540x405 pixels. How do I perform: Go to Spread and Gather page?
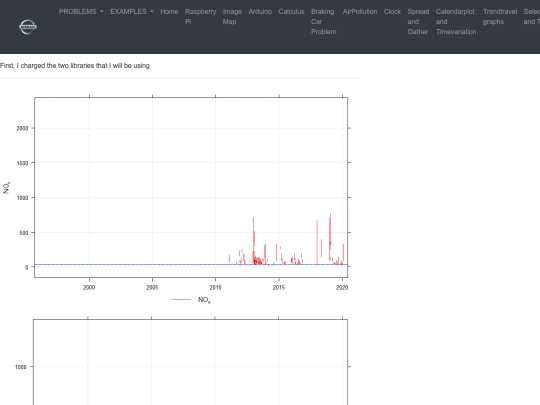418,22
